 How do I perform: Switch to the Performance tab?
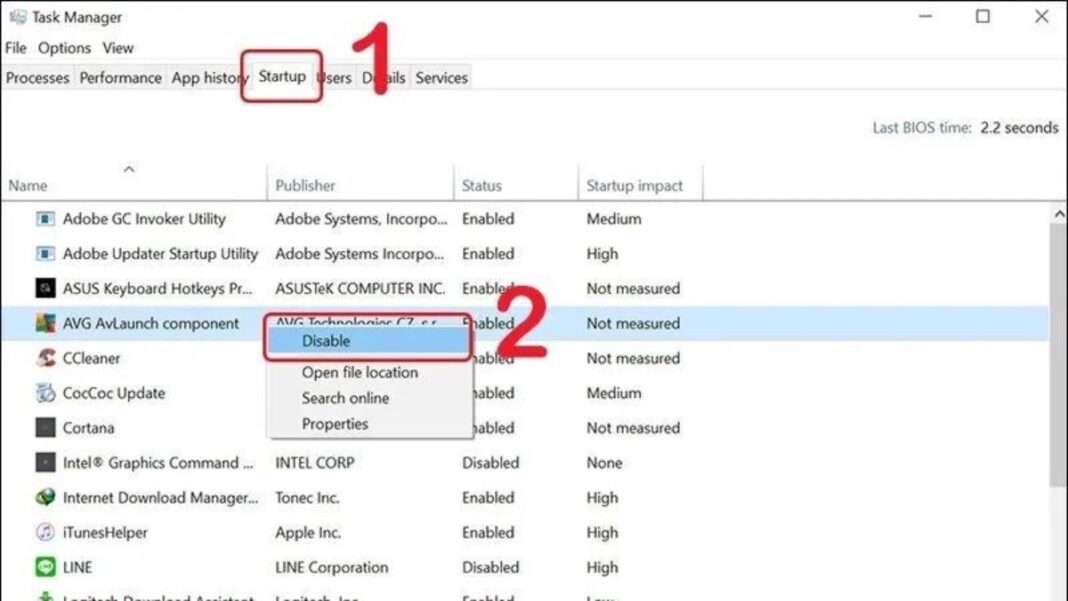[x=121, y=78]
